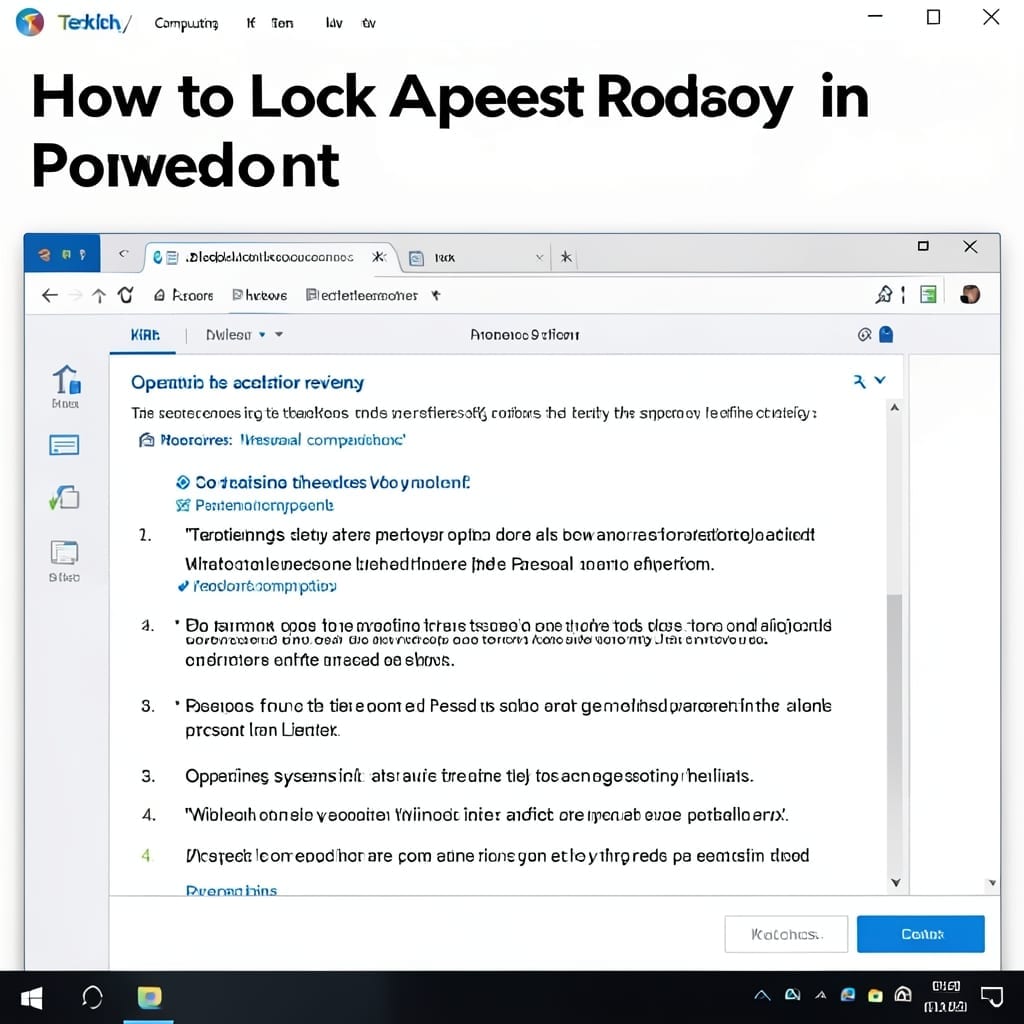1024x1024 pixels.
Task: Click the bell icon beside the vertical dots
Action: coord(884,295)
